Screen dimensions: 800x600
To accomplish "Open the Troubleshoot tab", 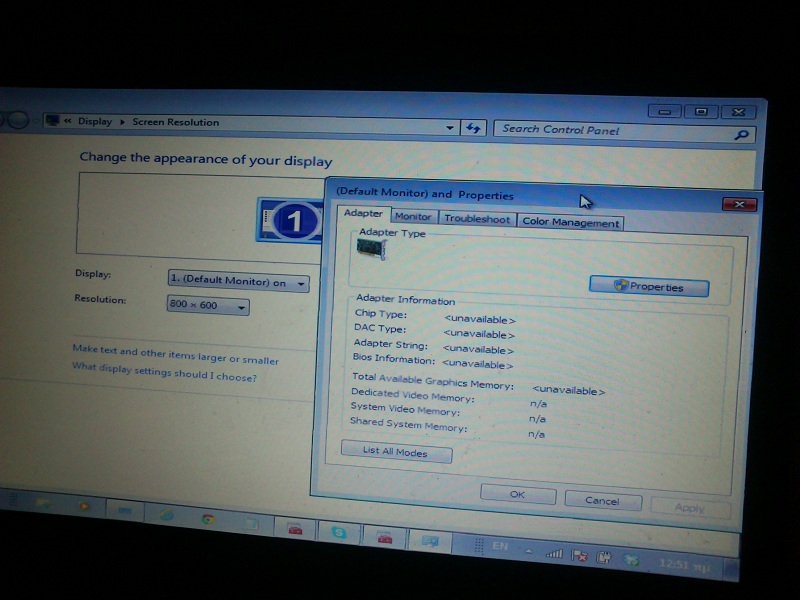I will coord(477,219).
